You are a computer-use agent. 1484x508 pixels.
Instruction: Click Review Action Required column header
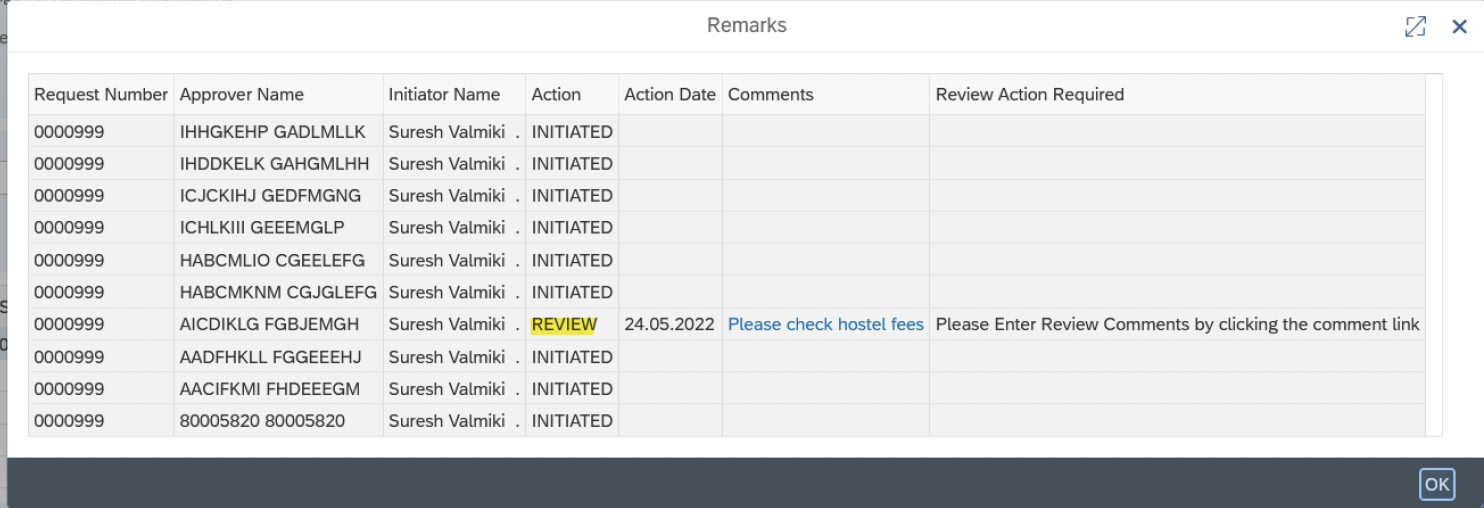click(x=1029, y=94)
